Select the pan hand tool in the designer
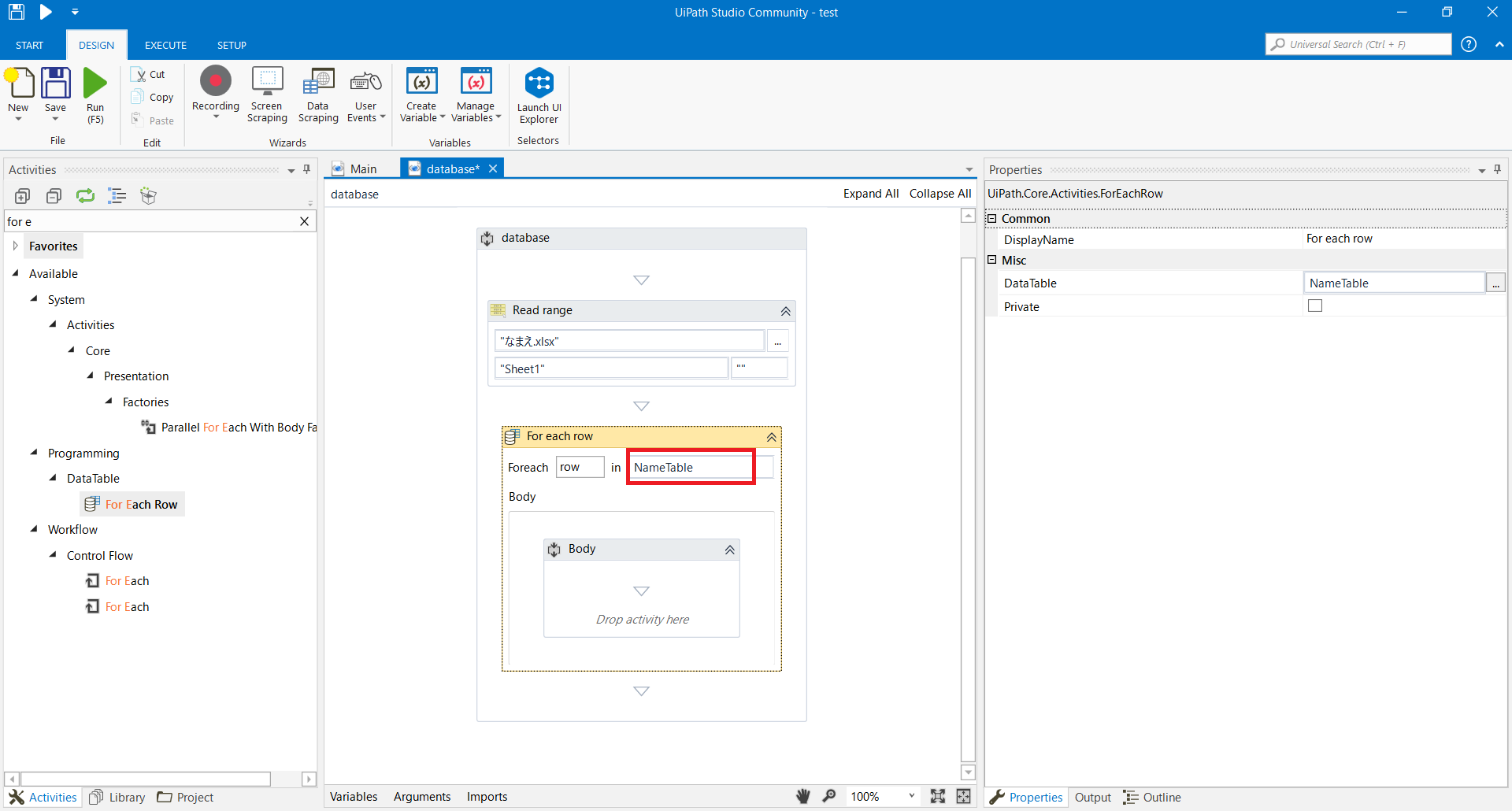 pos(802,796)
